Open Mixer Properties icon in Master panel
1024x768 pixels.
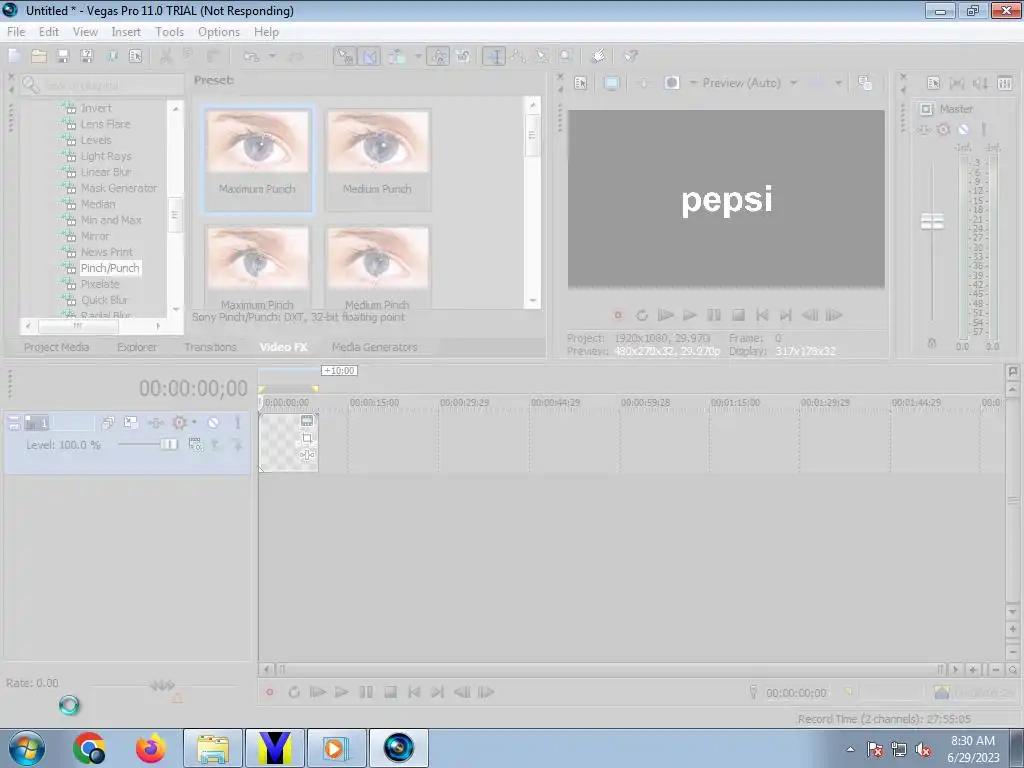934,83
